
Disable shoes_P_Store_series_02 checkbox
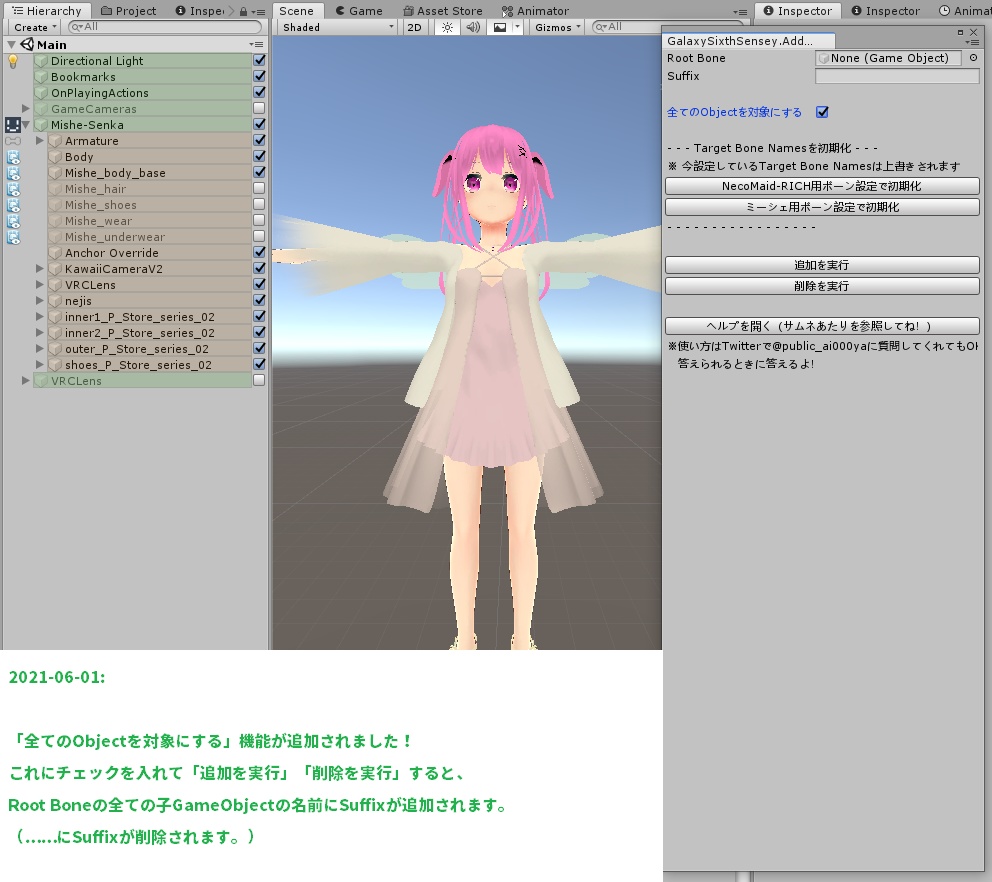[x=259, y=364]
